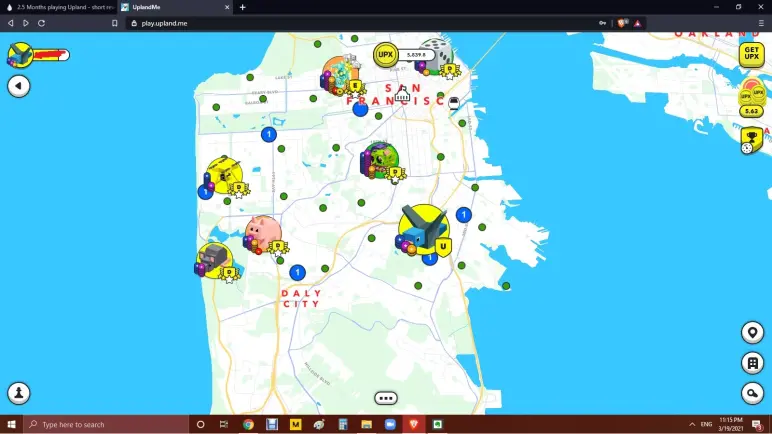Click the Type here to search box

[x=106, y=424]
